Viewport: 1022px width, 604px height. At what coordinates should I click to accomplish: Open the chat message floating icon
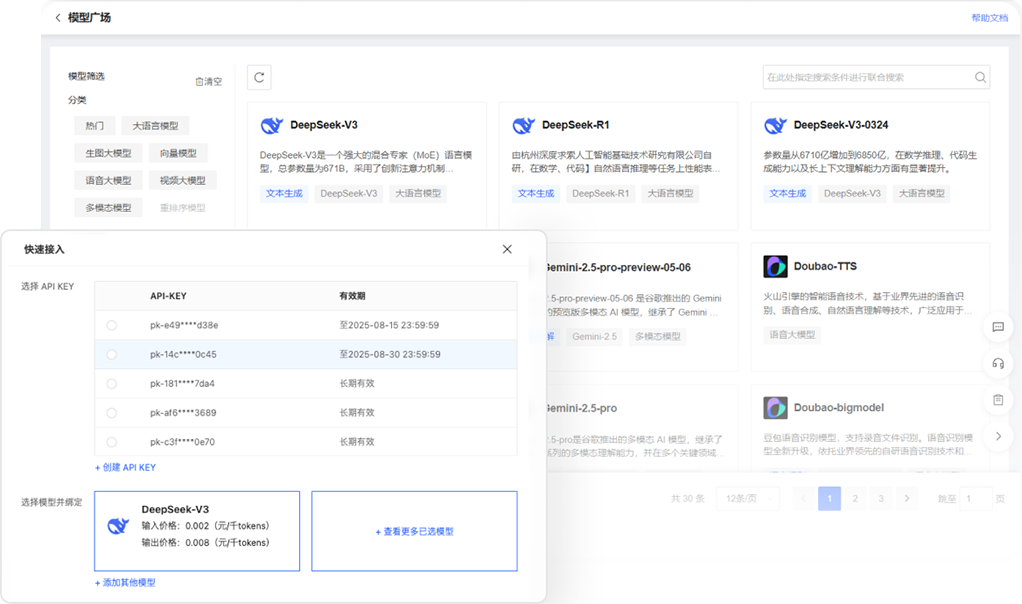pos(997,327)
